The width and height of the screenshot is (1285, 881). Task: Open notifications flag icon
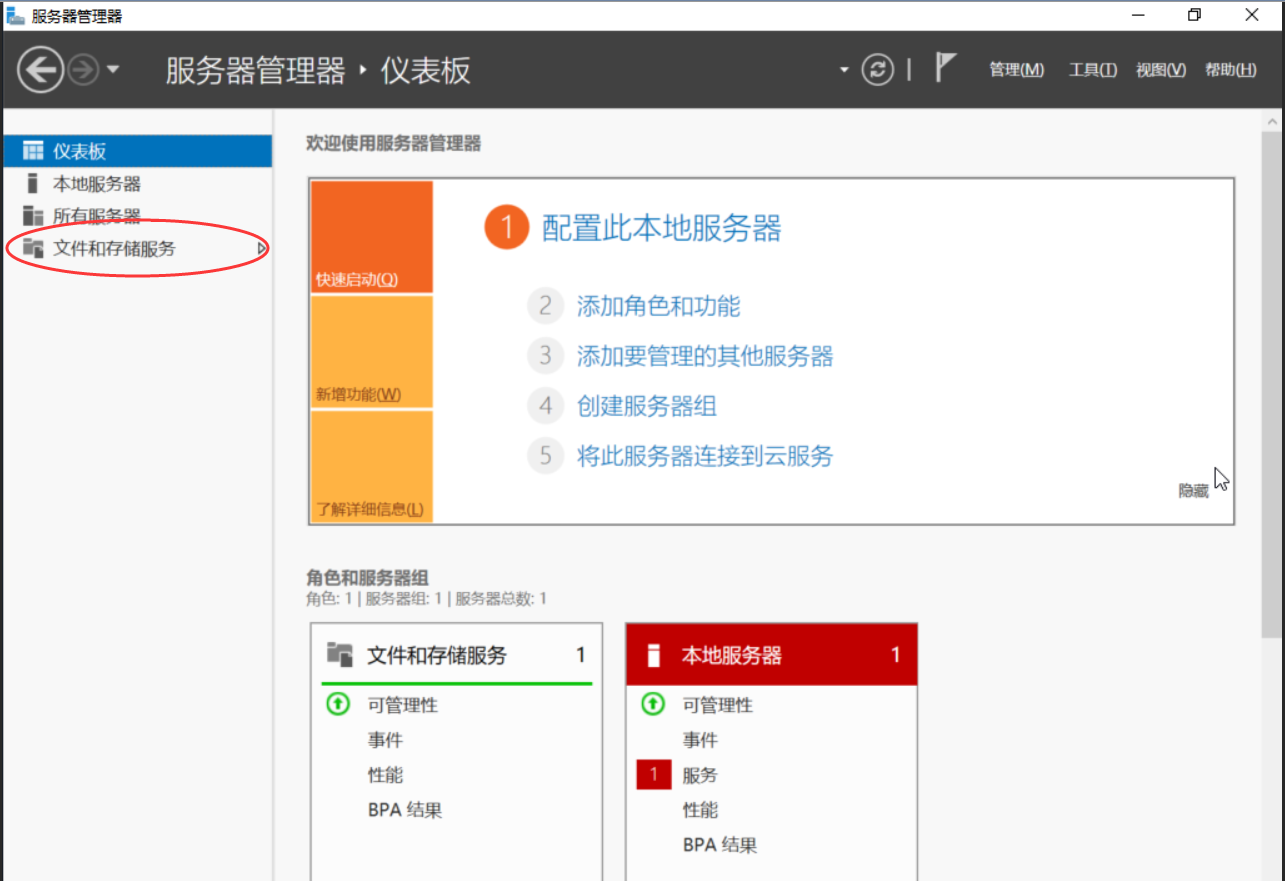click(945, 67)
